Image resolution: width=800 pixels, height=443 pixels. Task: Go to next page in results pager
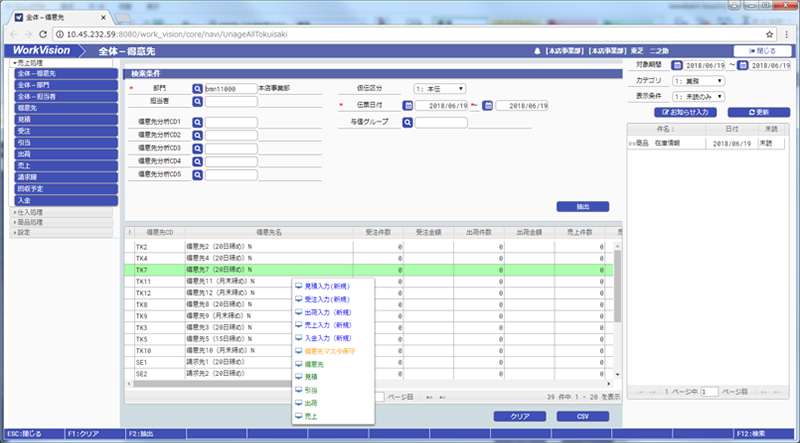(x=430, y=397)
